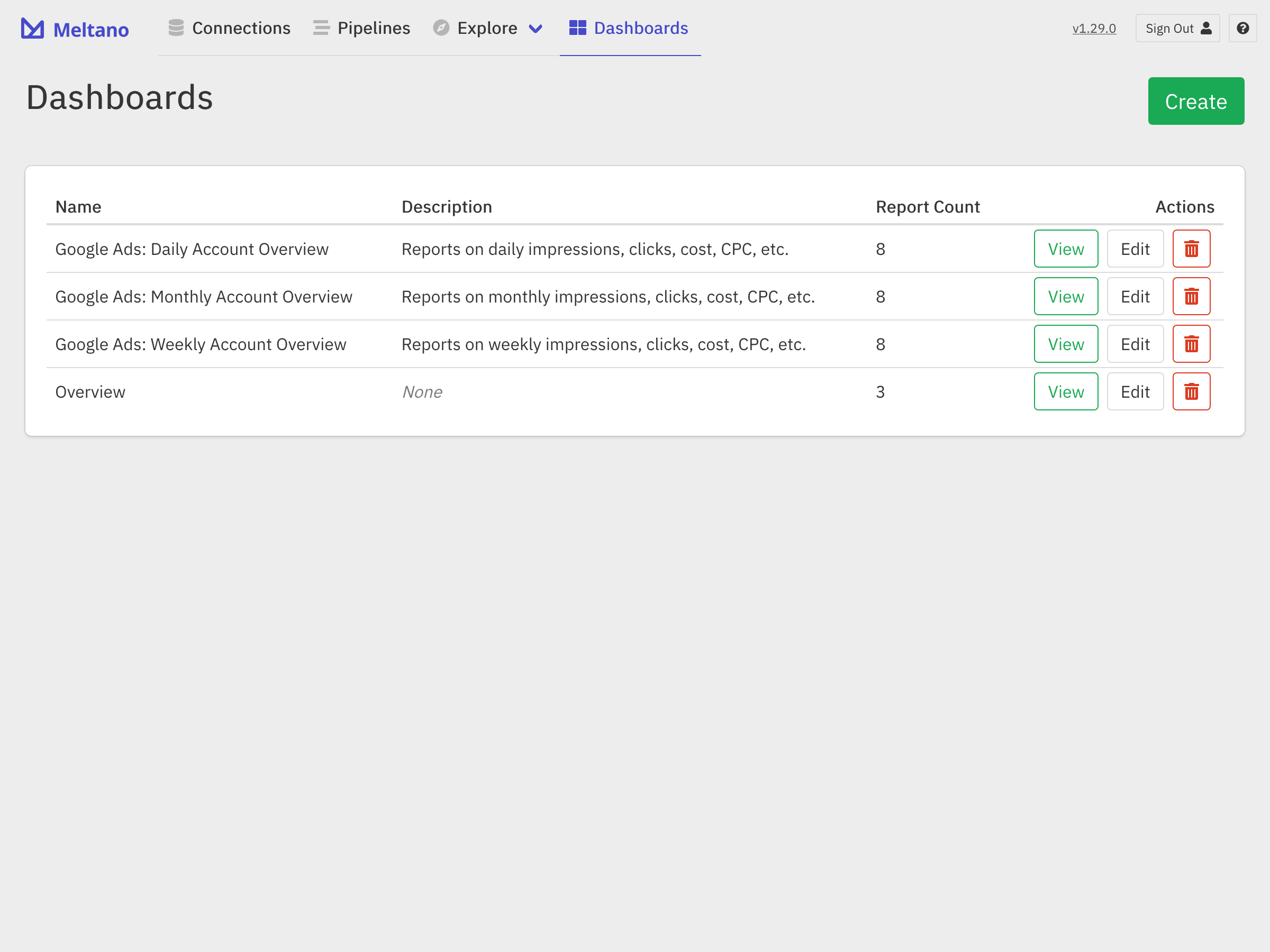Screen dimensions: 1270x952
Task: Delete the Daily Account Overview dashboard
Action: (x=1191, y=249)
